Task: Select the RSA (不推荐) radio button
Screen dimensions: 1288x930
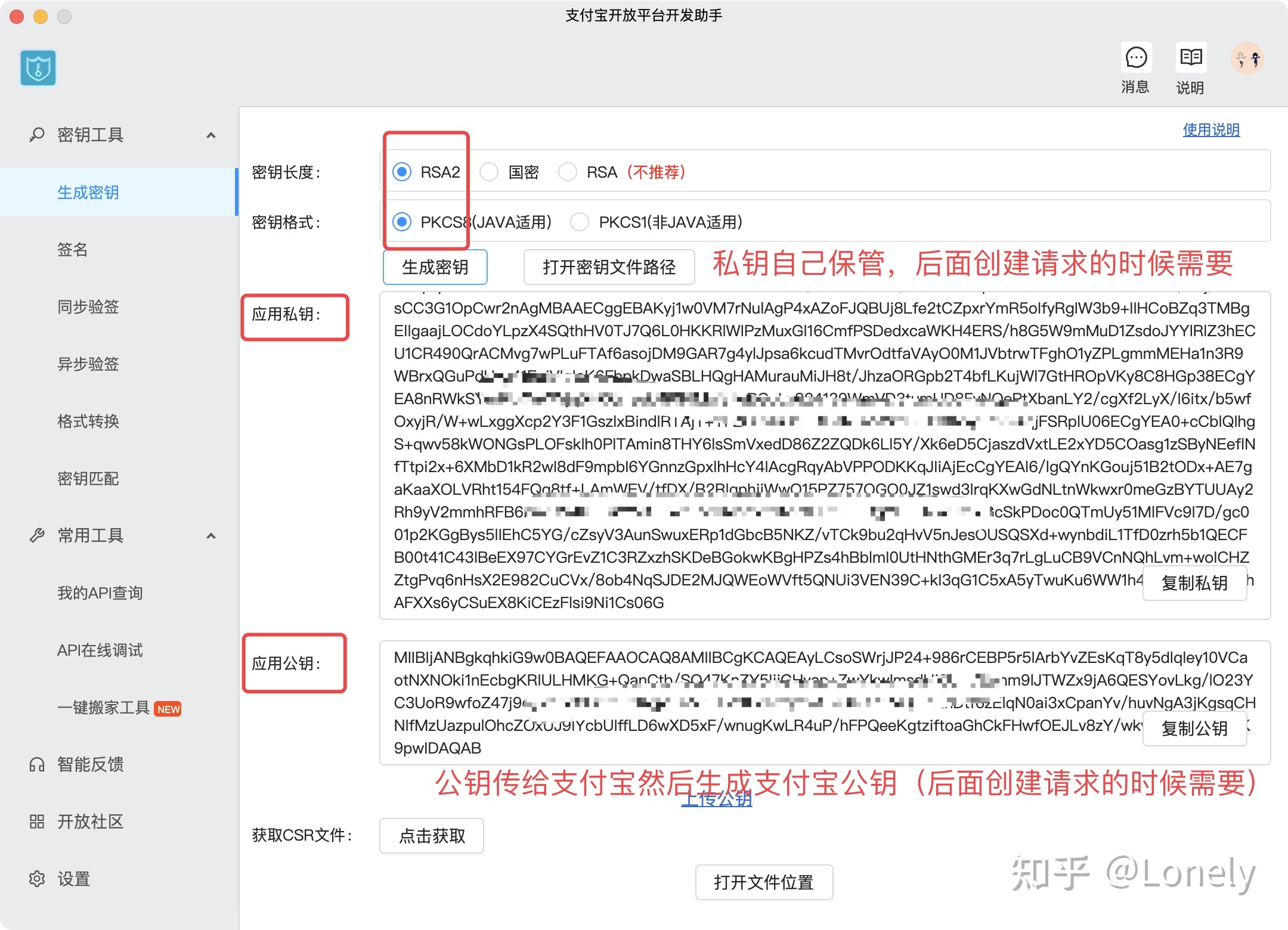Action: coord(568,172)
